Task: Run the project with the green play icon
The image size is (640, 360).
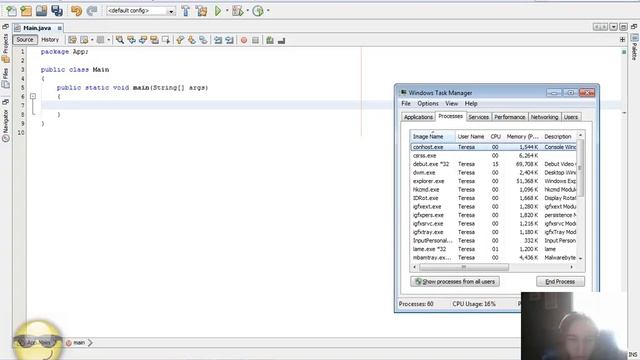Action: point(218,11)
